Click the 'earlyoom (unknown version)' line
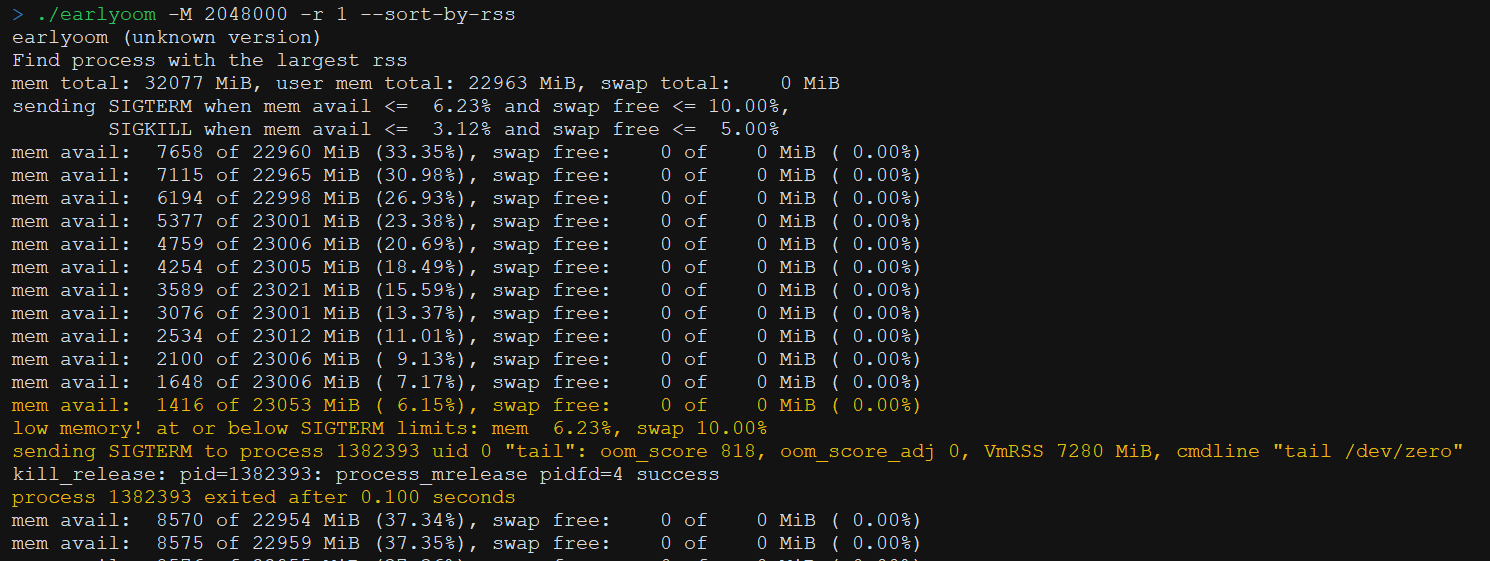This screenshot has height=561, width=1490. 166,38
